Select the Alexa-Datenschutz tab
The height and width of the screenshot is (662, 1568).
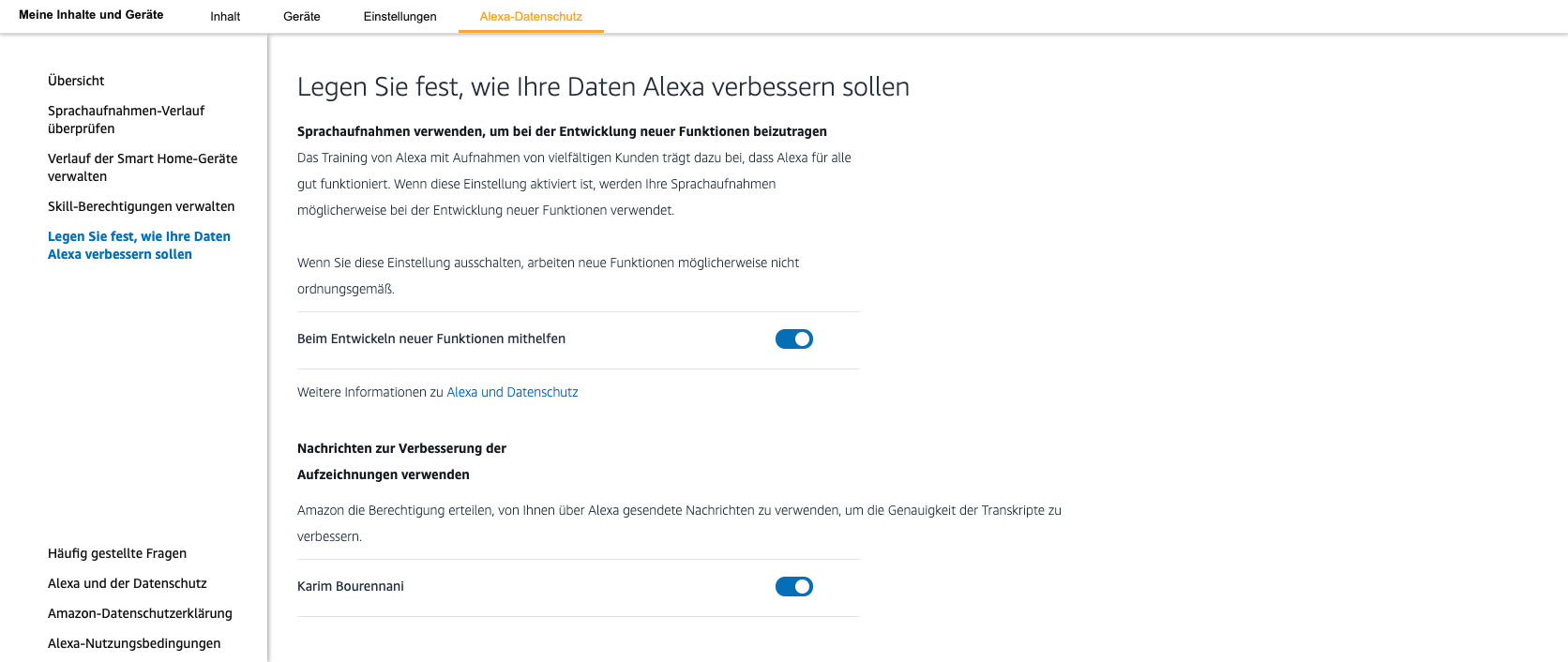[531, 17]
